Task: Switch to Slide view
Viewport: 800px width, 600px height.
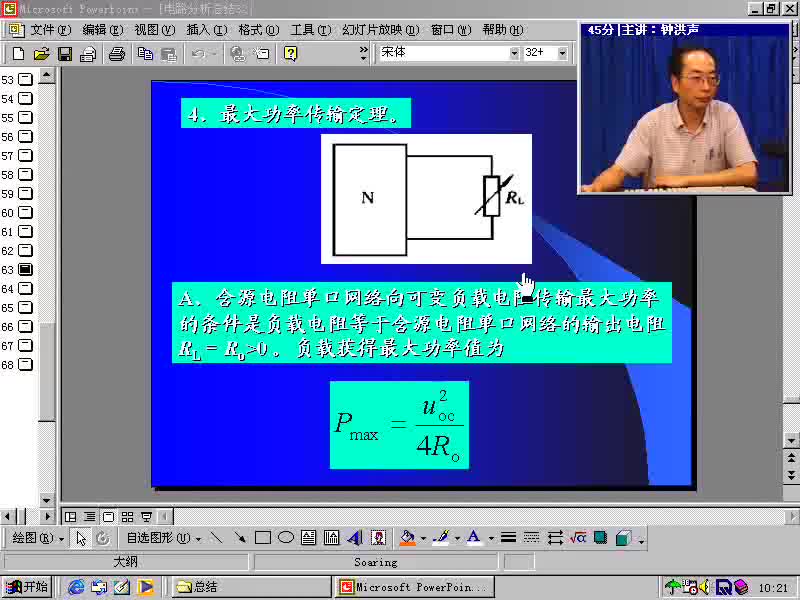Action: pyautogui.click(x=108, y=517)
